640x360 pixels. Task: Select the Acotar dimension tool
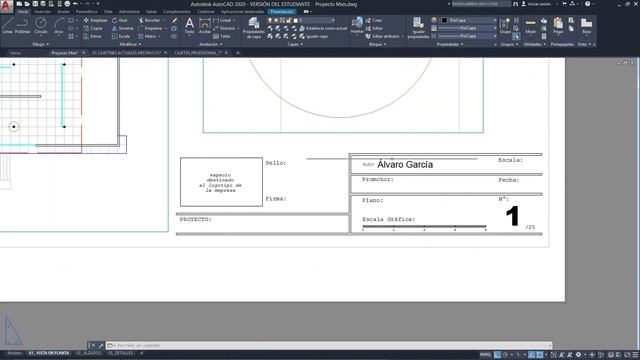coord(205,25)
